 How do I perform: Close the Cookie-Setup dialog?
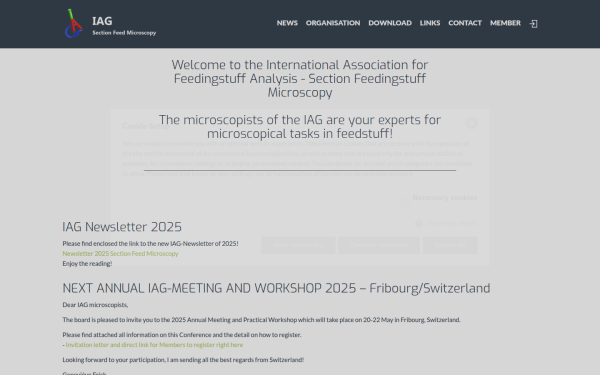pyautogui.click(x=471, y=123)
